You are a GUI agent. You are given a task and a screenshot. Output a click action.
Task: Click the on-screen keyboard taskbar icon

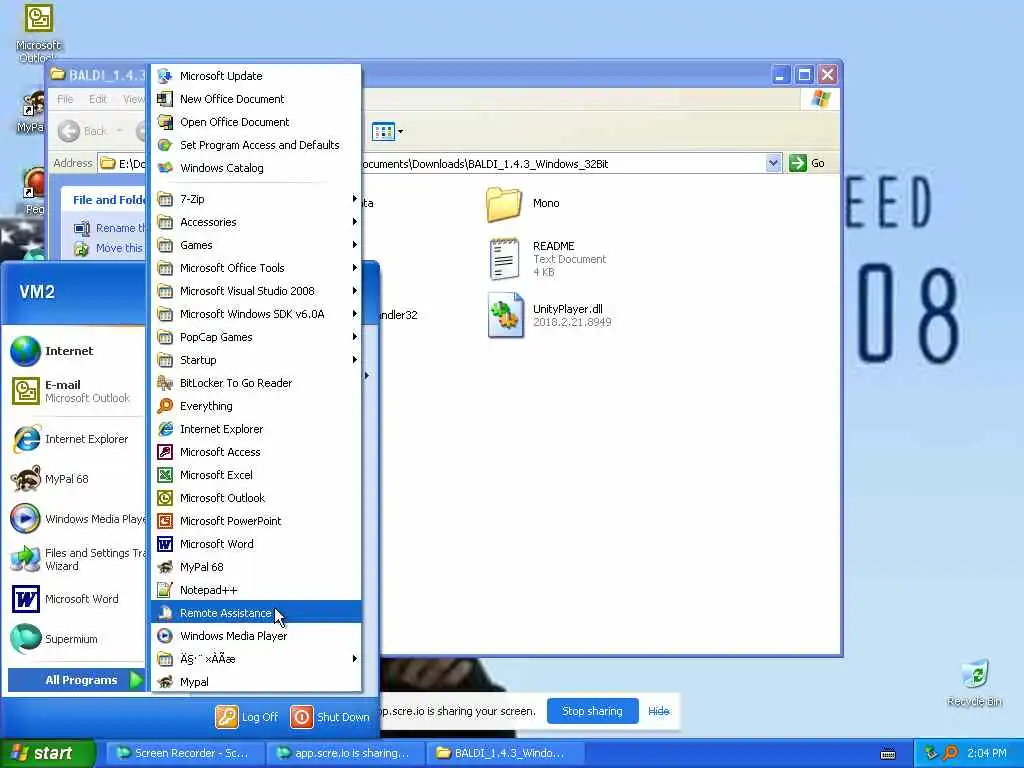click(x=888, y=754)
